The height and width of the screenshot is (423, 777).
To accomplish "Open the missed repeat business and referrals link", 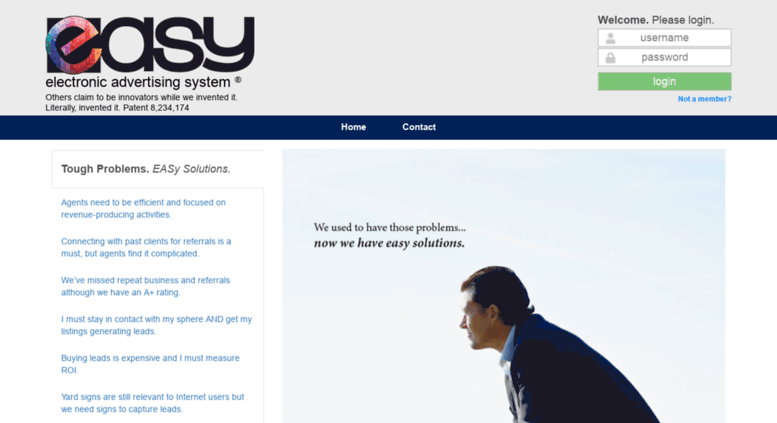I will pyautogui.click(x=146, y=286).
